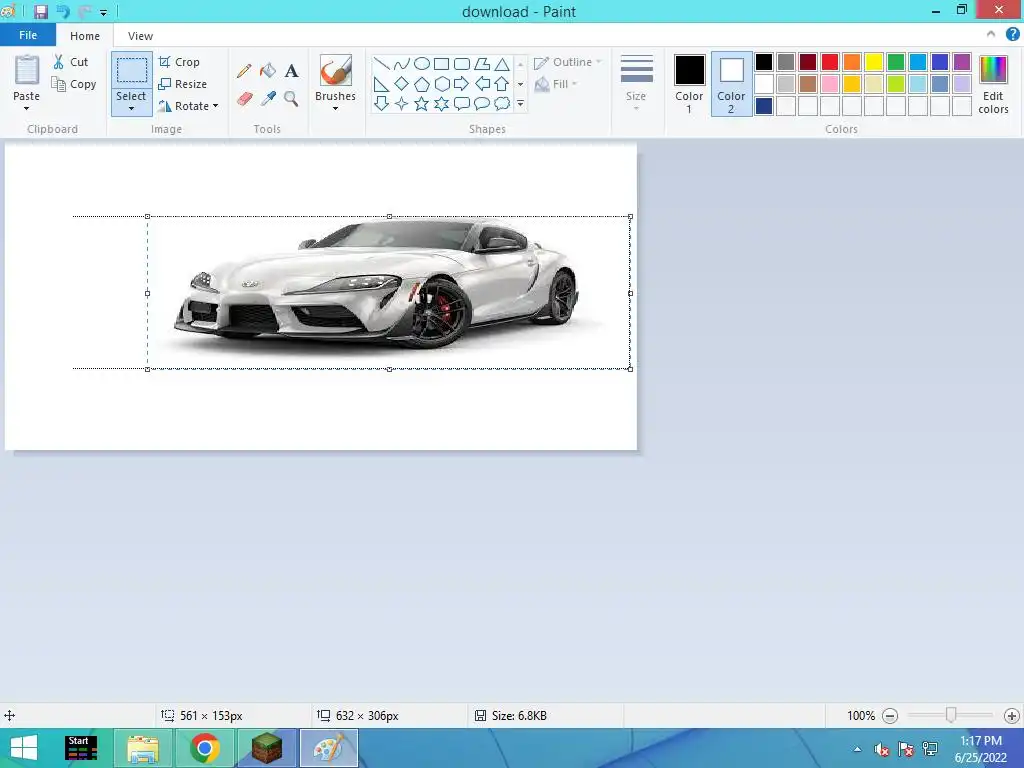Image resolution: width=1024 pixels, height=768 pixels.
Task: Choose the Polygon shape
Action: pos(482,64)
